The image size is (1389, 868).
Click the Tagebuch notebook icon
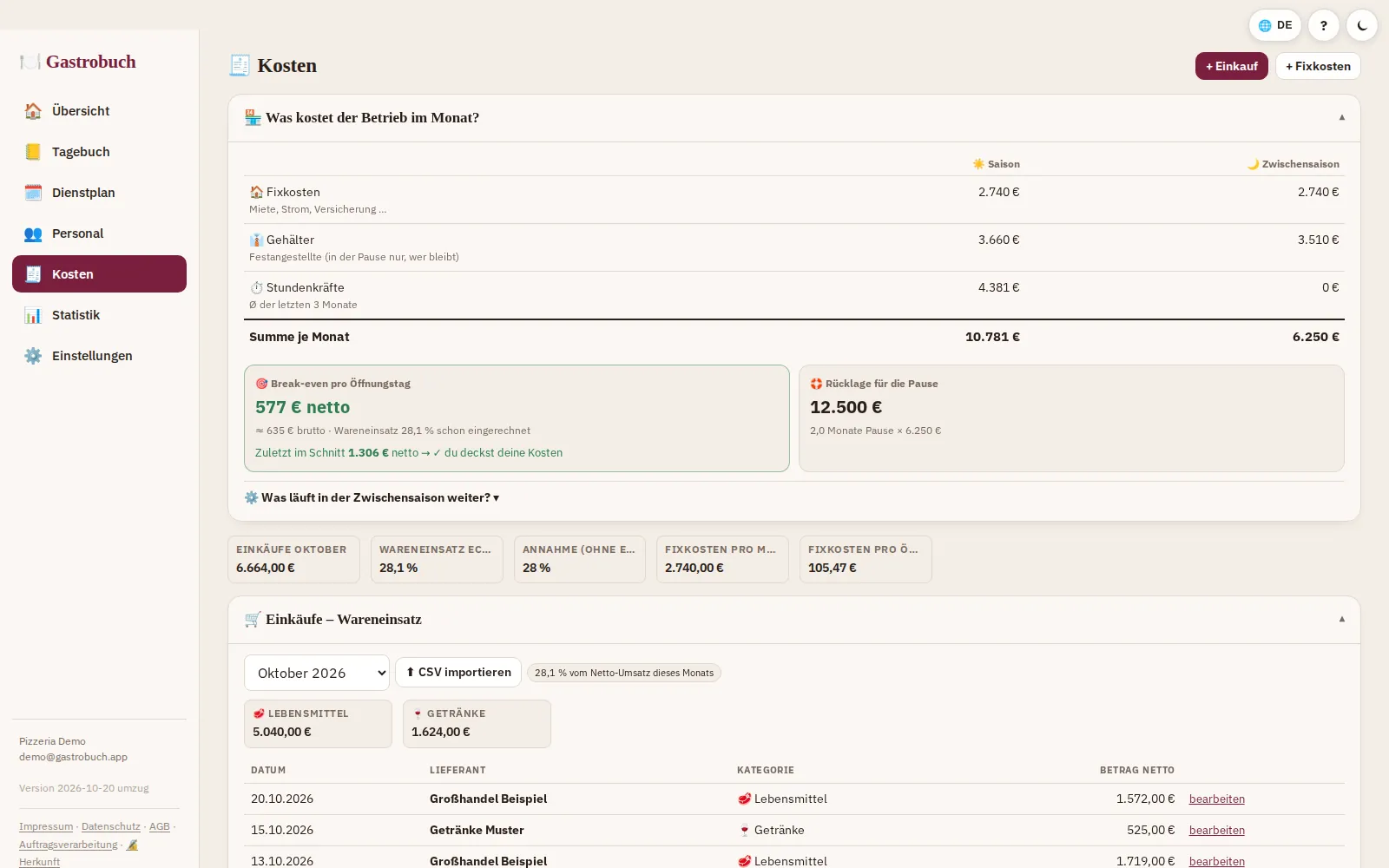click(33, 152)
